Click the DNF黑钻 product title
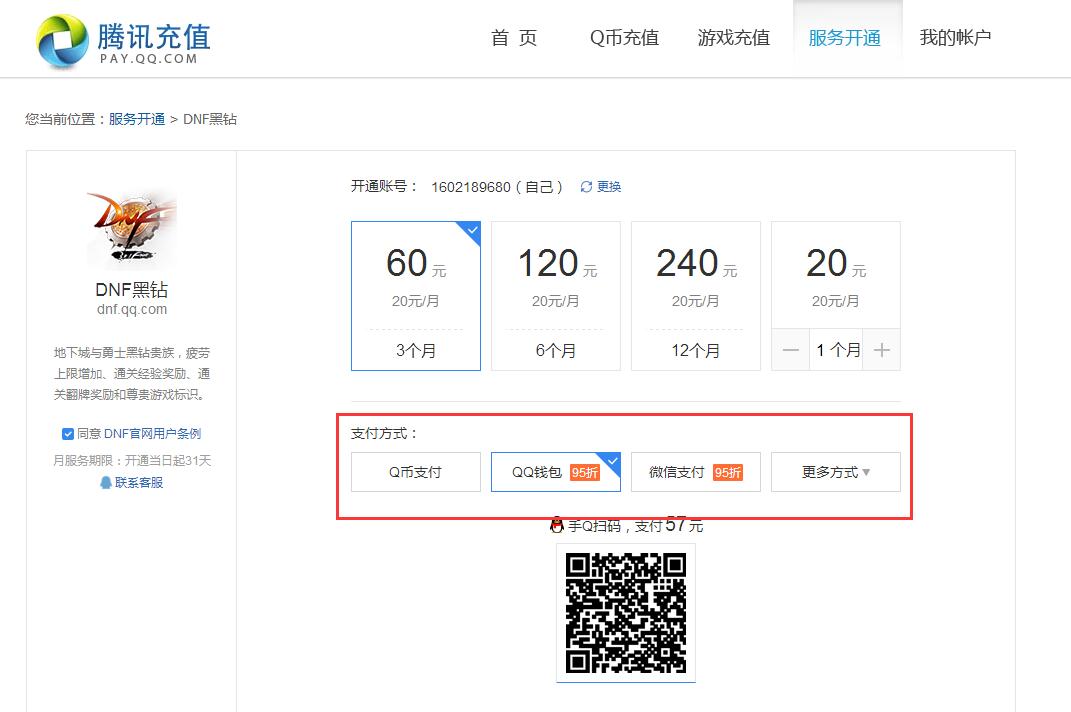 click(x=132, y=290)
